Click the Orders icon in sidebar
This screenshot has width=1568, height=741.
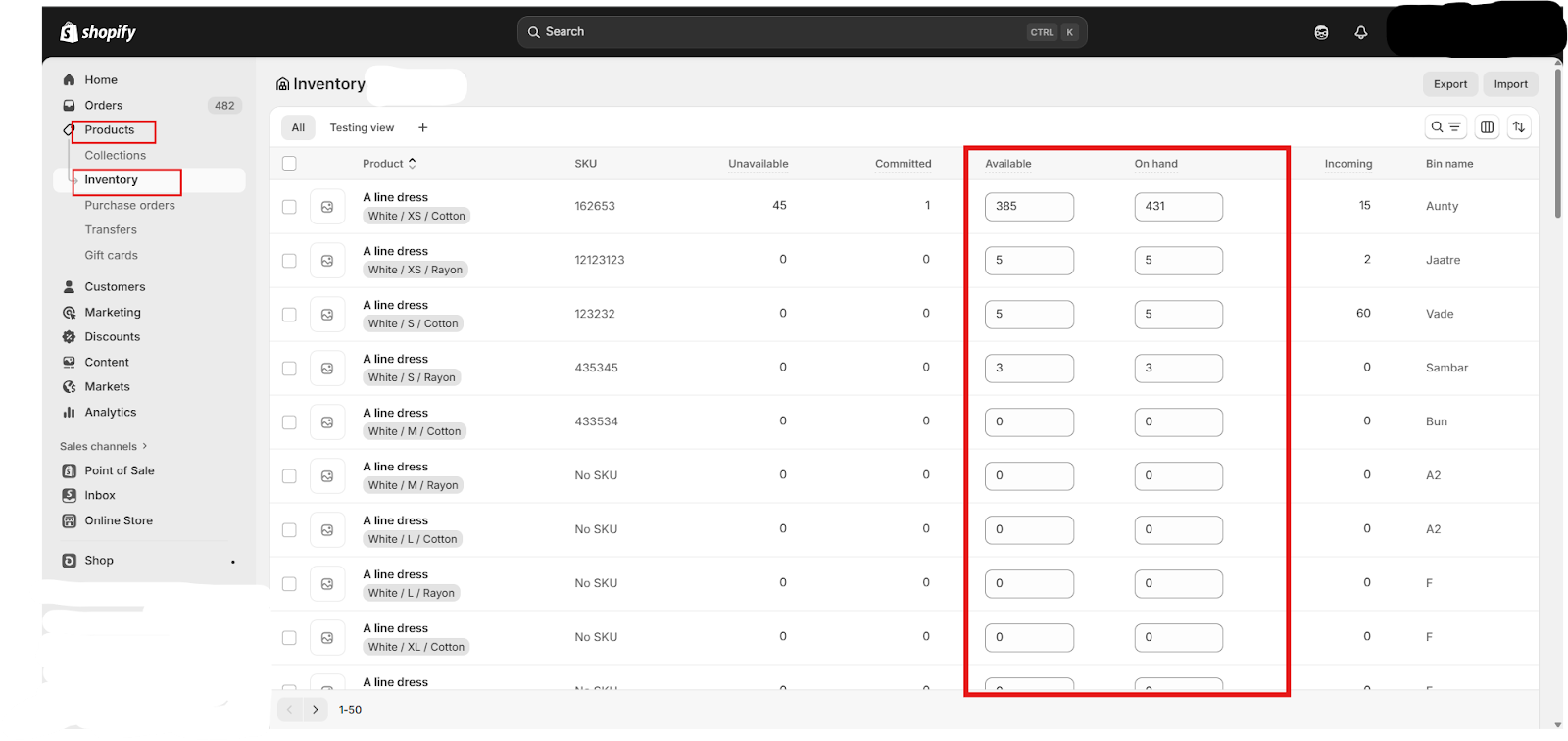pos(69,106)
